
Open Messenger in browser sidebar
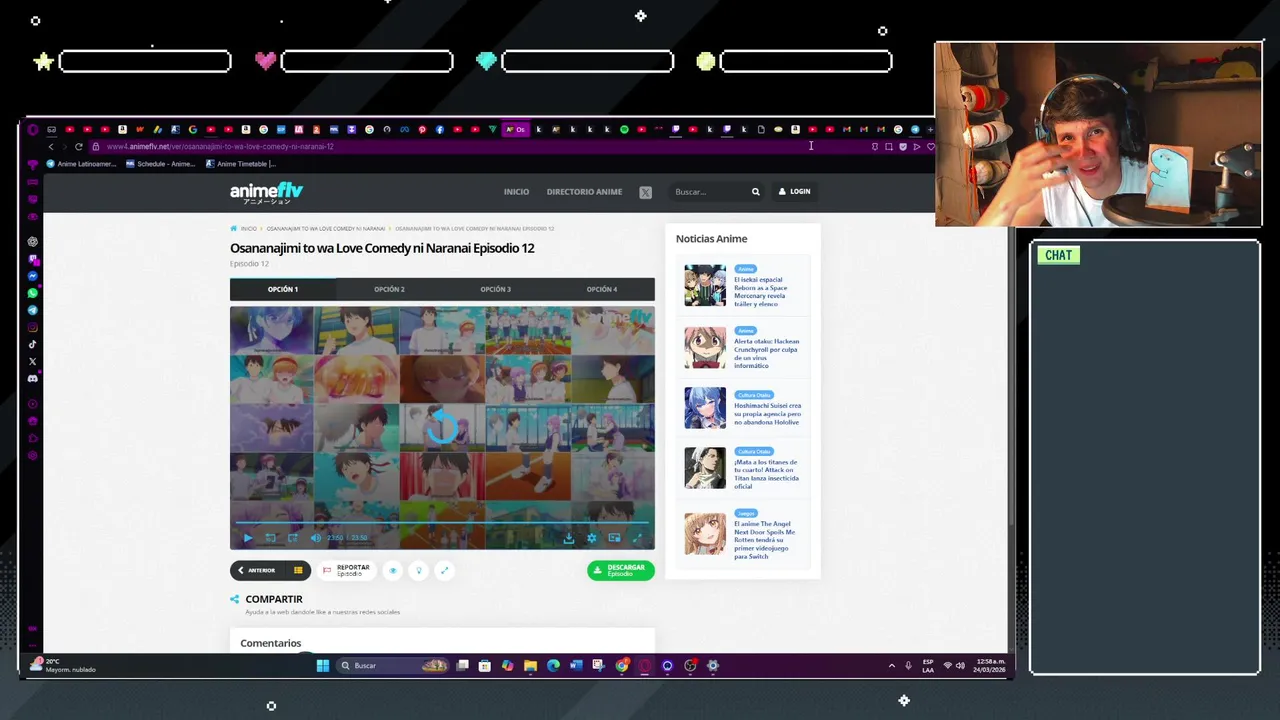(33, 276)
